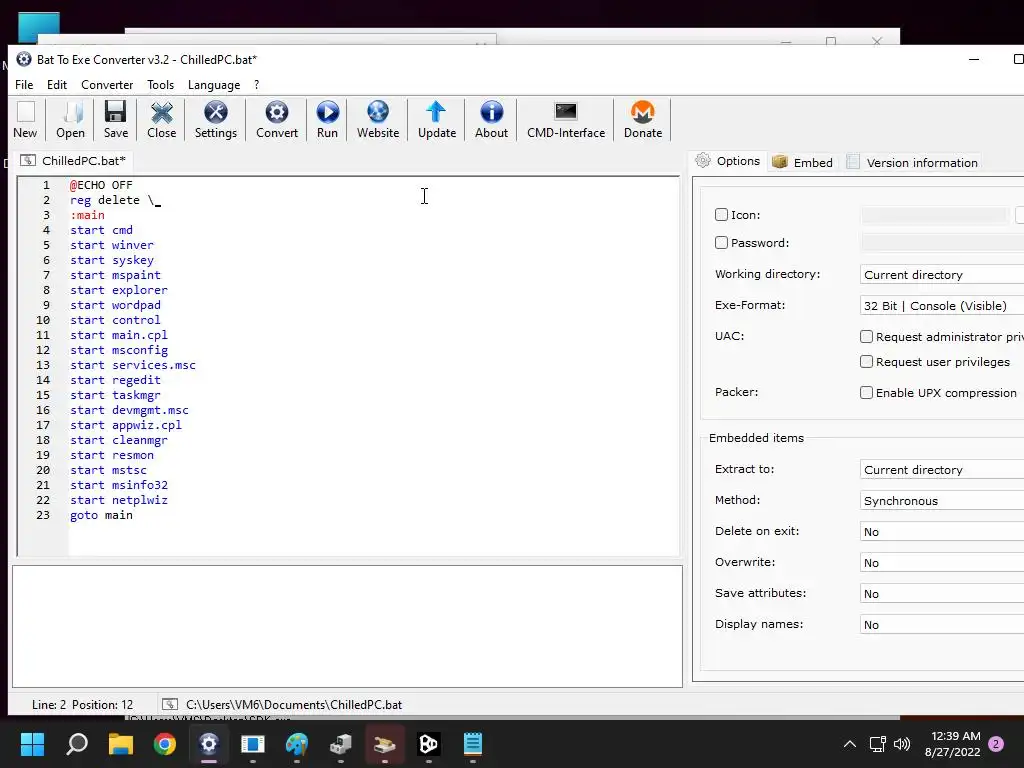Open Method Synchronous dropdown

(942, 500)
